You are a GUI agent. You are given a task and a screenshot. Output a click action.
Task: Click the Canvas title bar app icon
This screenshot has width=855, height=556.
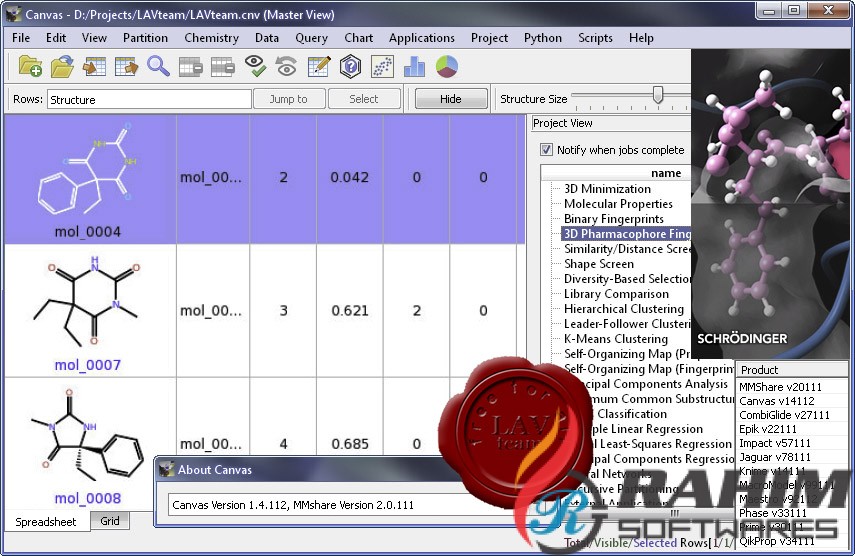pos(13,15)
